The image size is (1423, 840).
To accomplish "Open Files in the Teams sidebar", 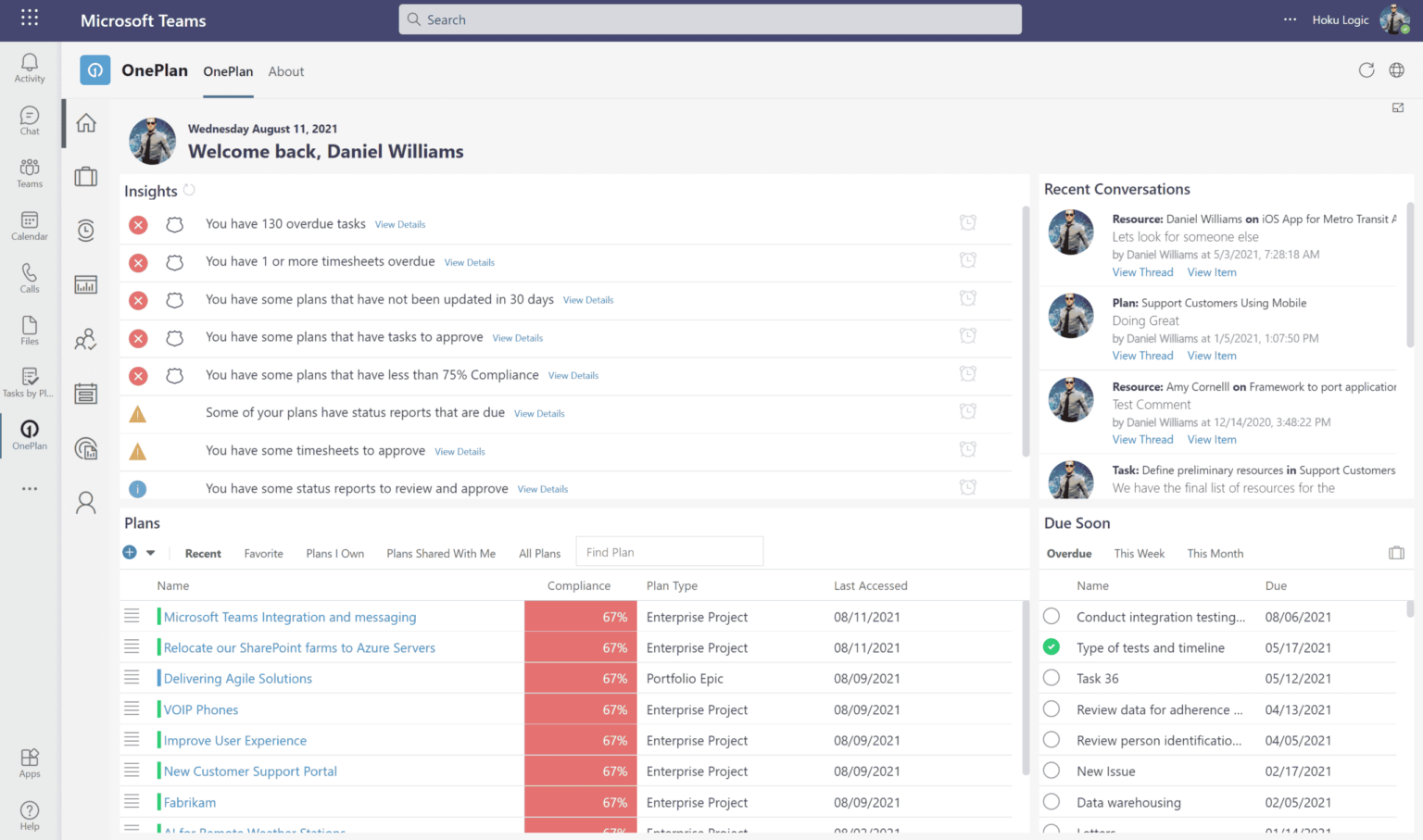I will click(30, 331).
